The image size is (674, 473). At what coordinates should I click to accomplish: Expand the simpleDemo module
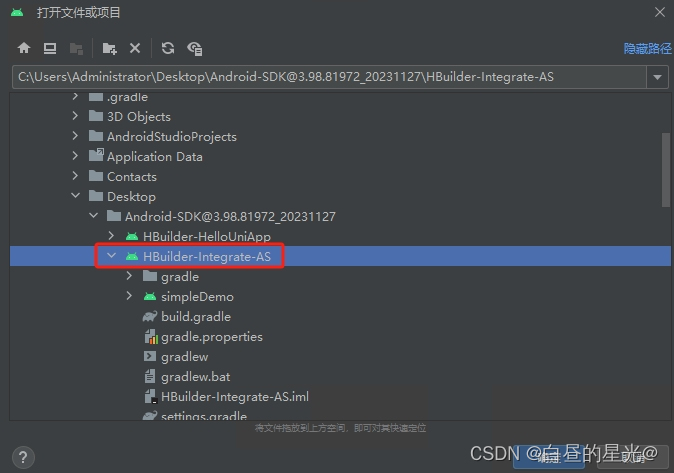129,296
